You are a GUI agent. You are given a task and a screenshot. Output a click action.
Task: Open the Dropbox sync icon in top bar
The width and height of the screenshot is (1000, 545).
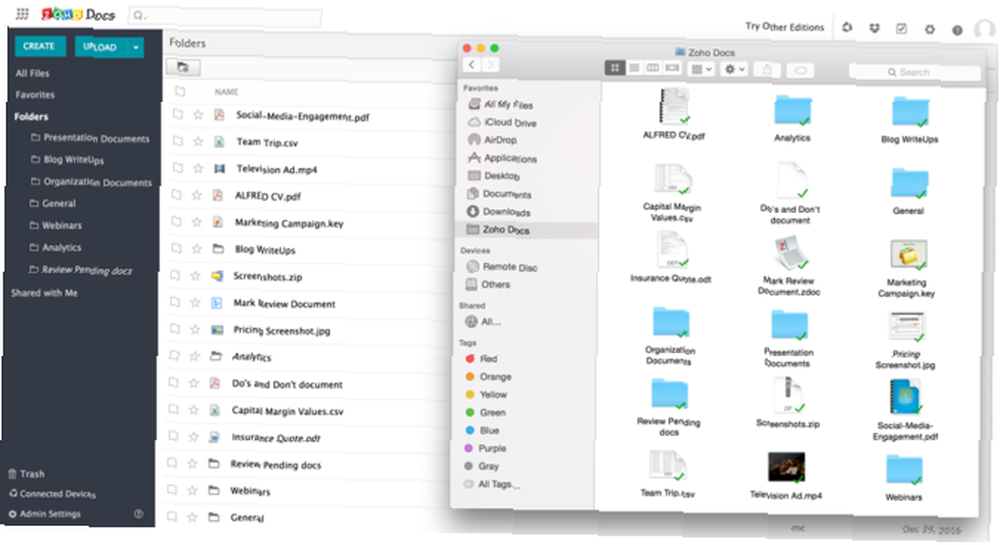[874, 28]
